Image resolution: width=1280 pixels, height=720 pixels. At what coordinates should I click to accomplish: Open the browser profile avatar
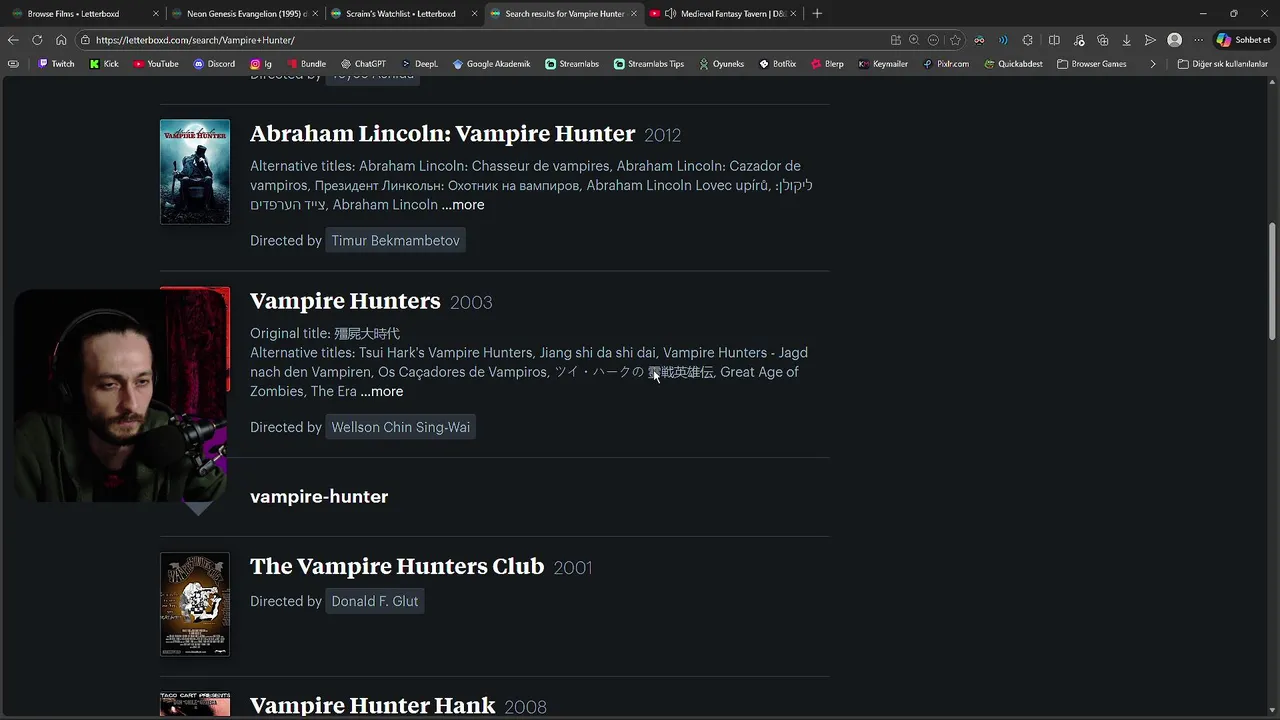point(1175,40)
